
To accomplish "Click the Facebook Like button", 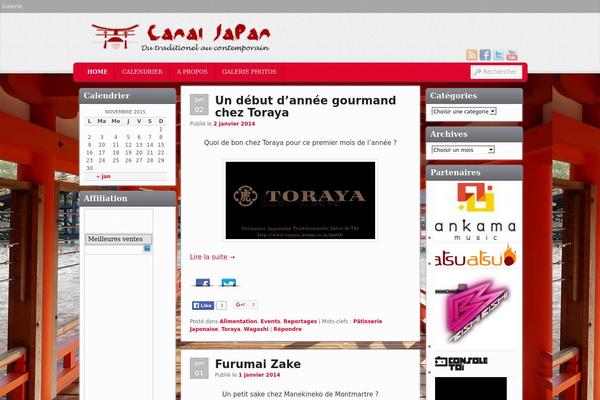I will pyautogui.click(x=203, y=305).
